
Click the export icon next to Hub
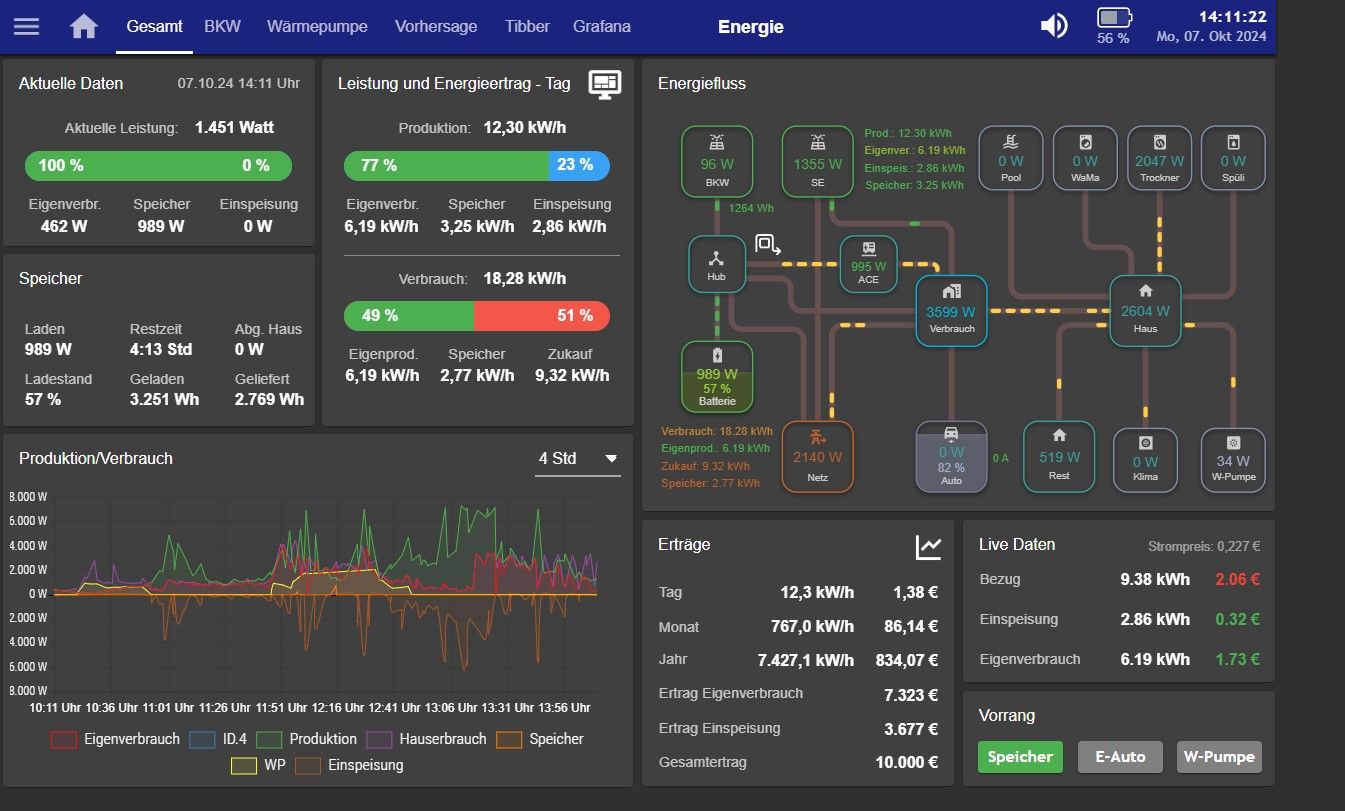(x=768, y=245)
